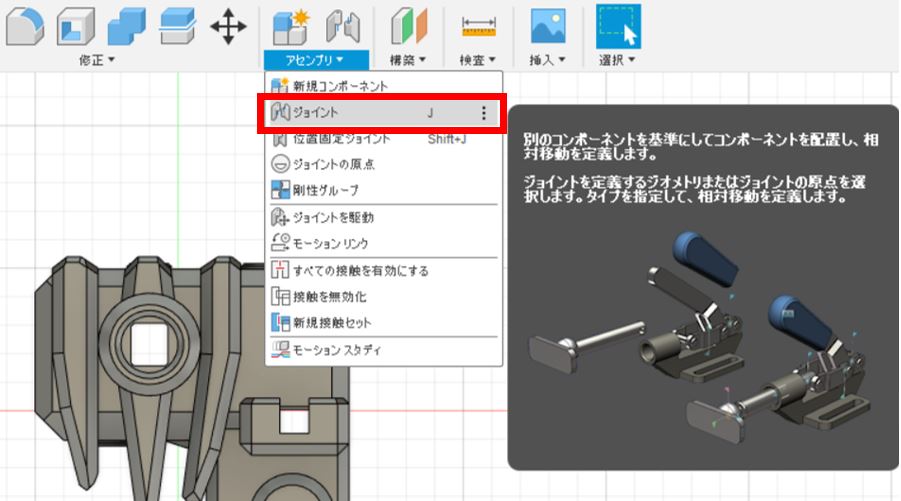Open the 挿入 dropdown
This screenshot has width=901, height=501.
coord(548,60)
